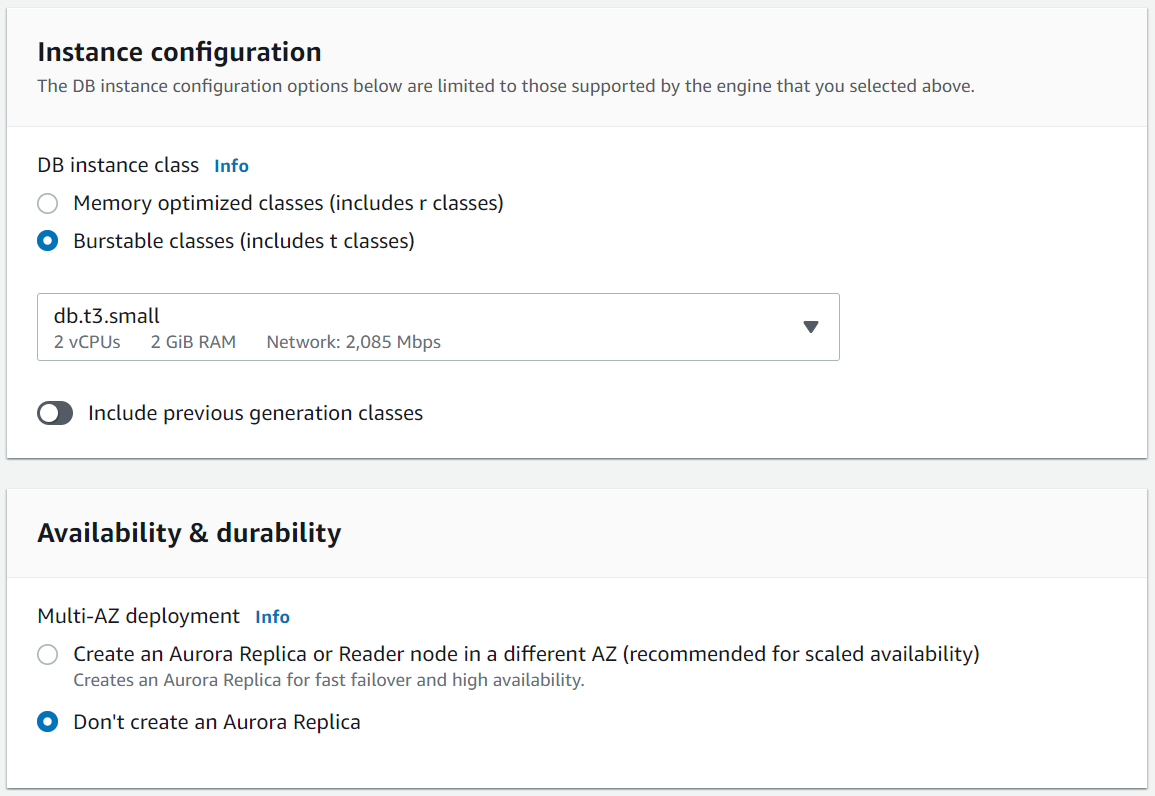Select the Memory optimized classes radio button
This screenshot has height=796, width=1155.
47,204
